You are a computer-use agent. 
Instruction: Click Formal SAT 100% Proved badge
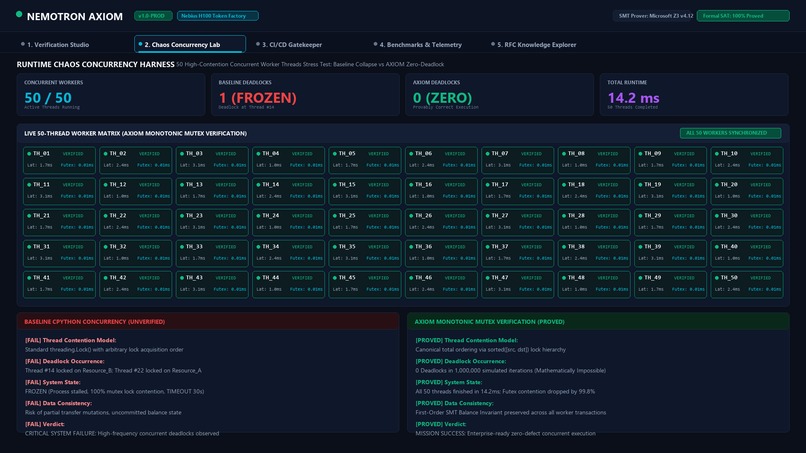tap(743, 16)
